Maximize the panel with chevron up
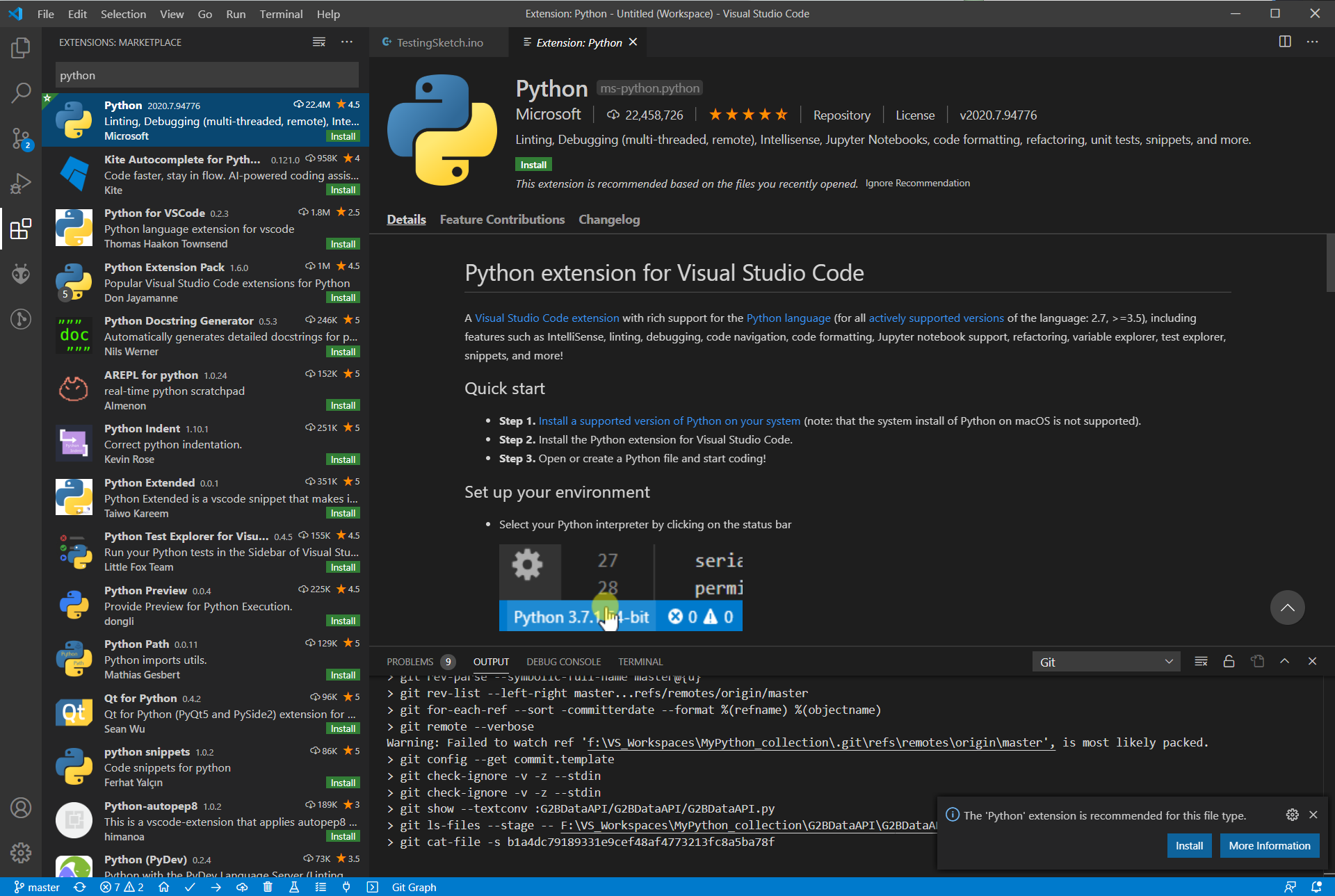The image size is (1335, 896). (x=1285, y=662)
